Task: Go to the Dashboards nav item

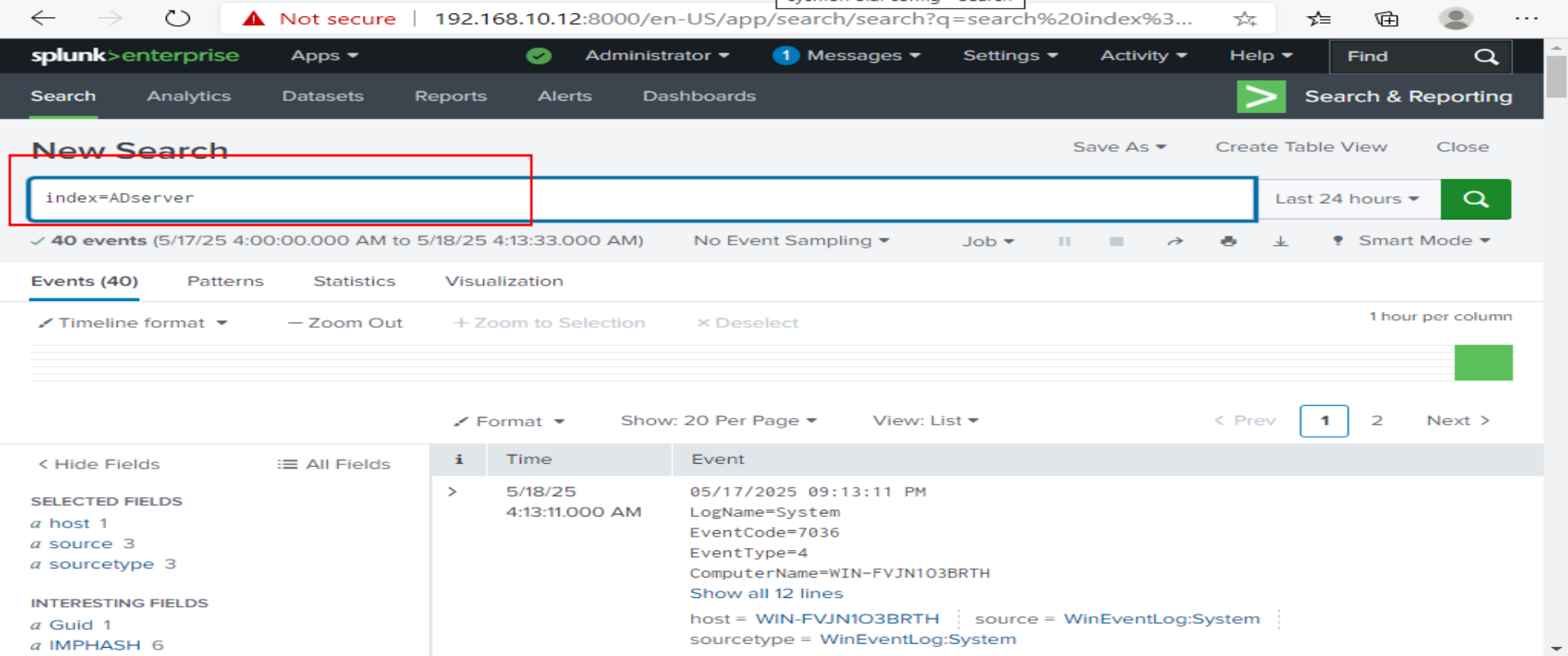Action: (699, 97)
